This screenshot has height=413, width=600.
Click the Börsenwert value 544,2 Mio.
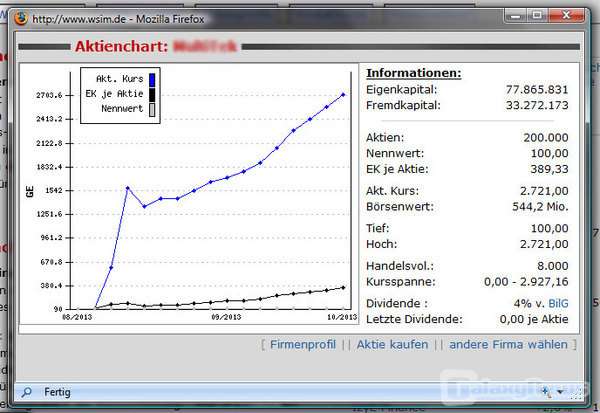pyautogui.click(x=540, y=207)
